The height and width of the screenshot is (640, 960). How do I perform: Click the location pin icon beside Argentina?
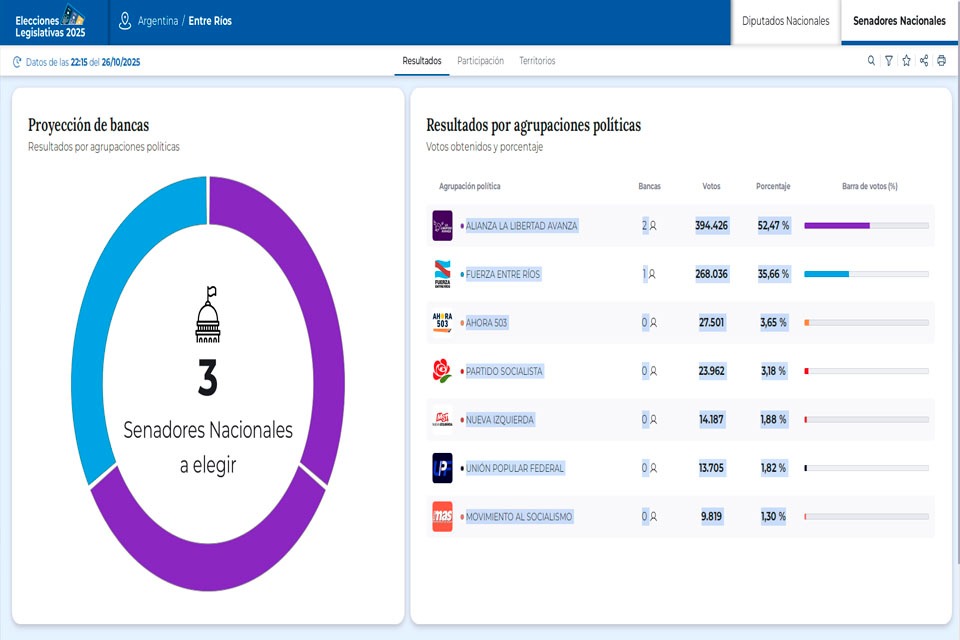tap(125, 21)
